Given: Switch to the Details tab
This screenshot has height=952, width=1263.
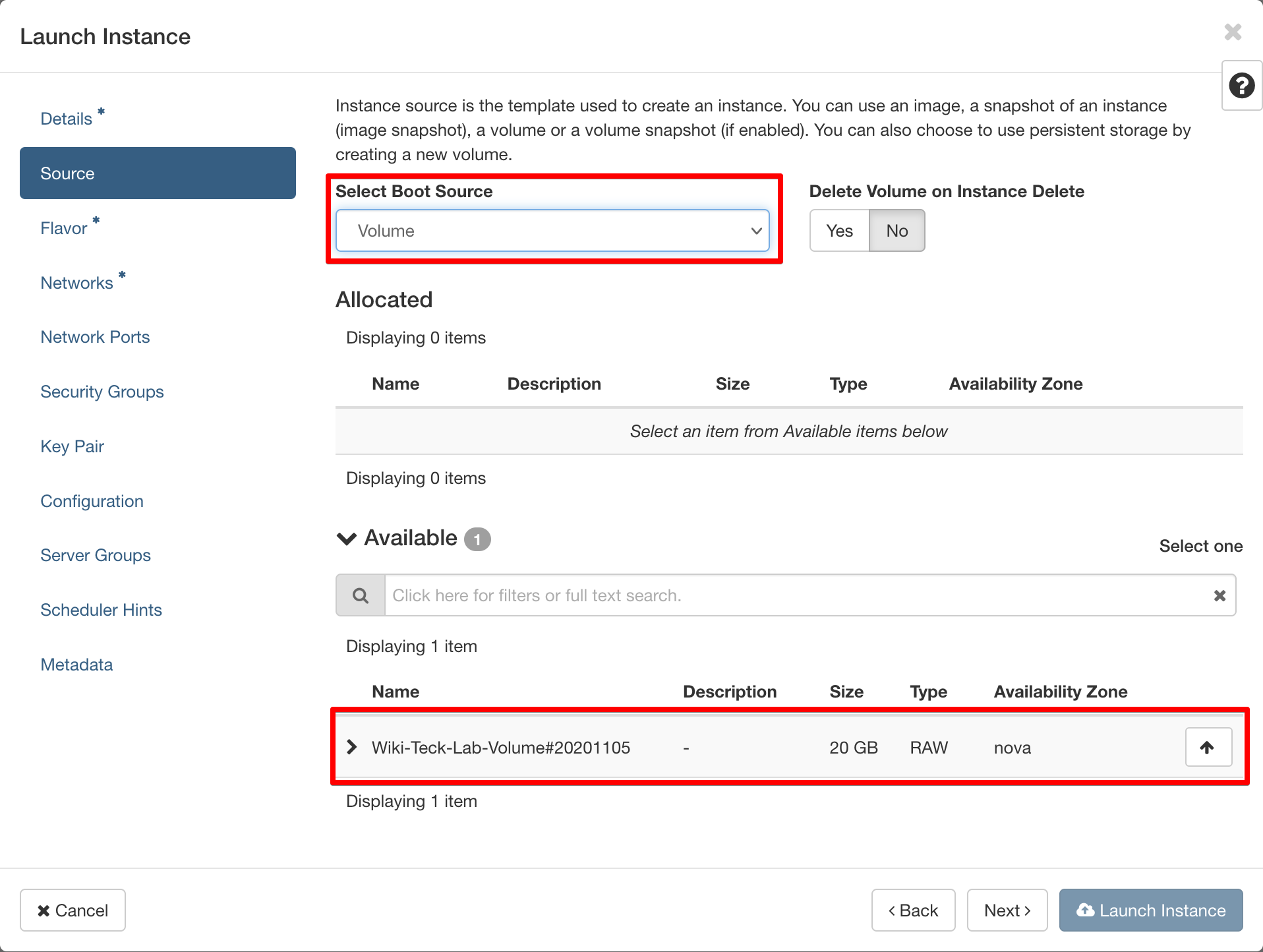Looking at the screenshot, I should (x=67, y=119).
